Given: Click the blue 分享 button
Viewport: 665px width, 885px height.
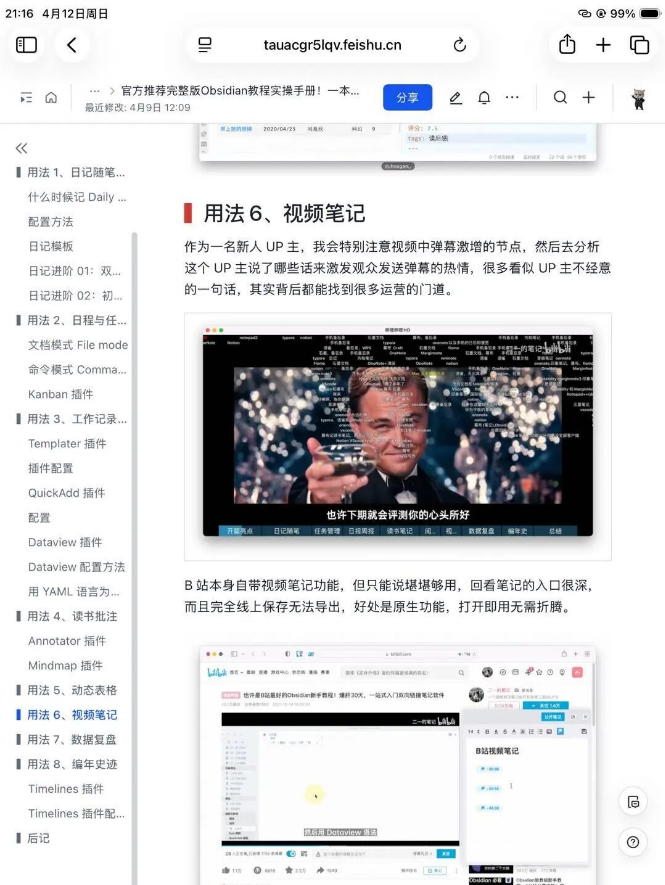Looking at the screenshot, I should 408,97.
